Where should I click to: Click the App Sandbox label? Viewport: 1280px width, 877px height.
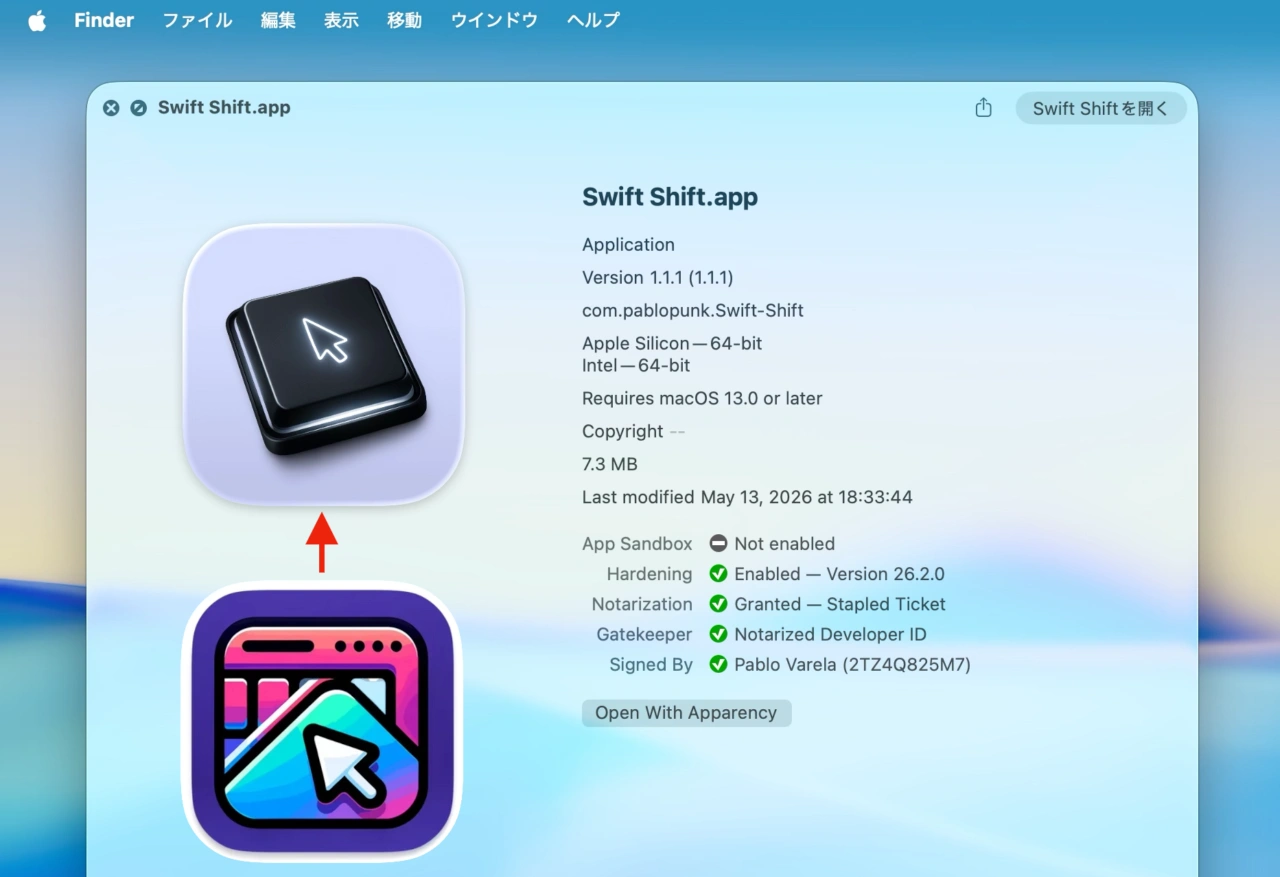[x=637, y=544]
